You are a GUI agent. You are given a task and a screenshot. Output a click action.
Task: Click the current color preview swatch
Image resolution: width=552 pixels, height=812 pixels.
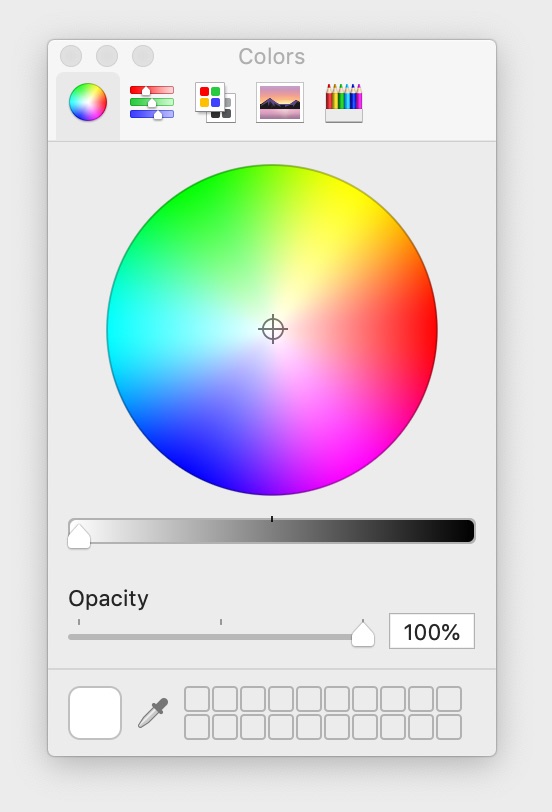(95, 713)
